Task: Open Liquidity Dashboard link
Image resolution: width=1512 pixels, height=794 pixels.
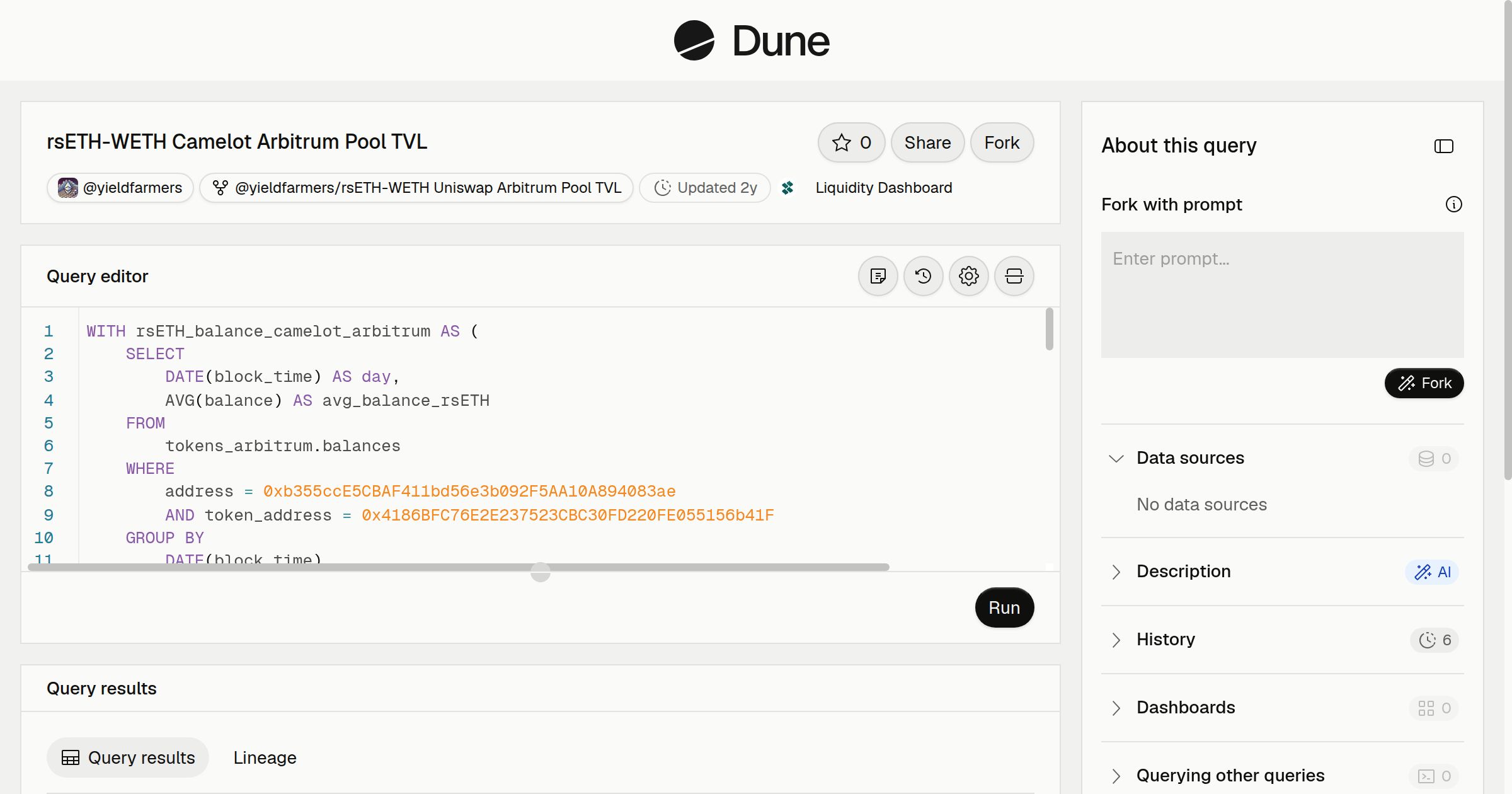Action: pos(883,188)
